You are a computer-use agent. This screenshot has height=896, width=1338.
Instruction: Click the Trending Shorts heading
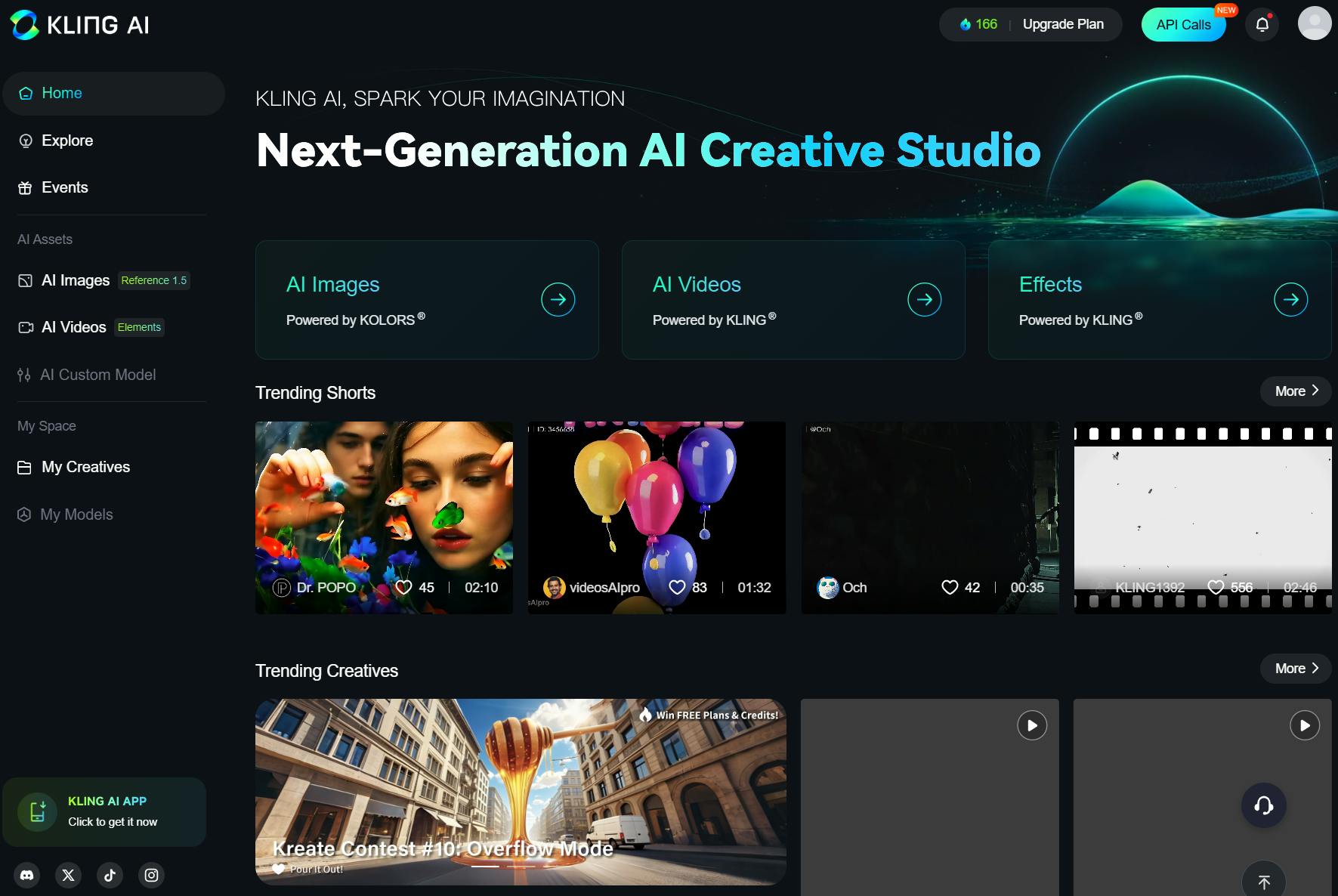coord(315,393)
